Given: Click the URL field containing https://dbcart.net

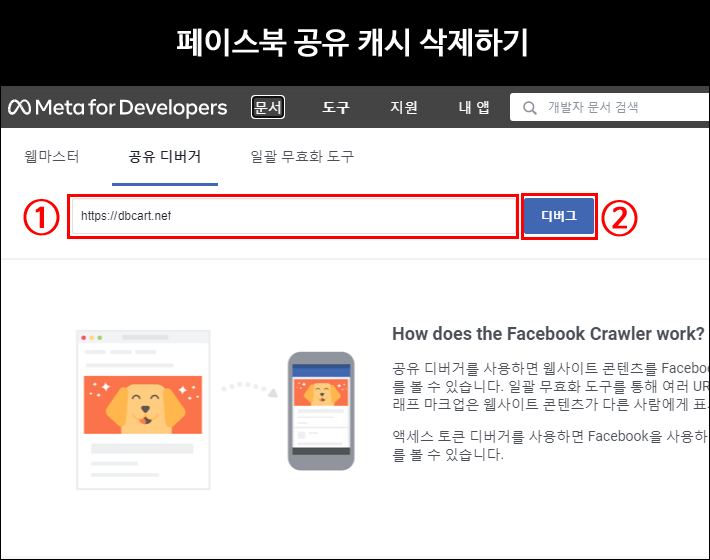Looking at the screenshot, I should pos(292,216).
